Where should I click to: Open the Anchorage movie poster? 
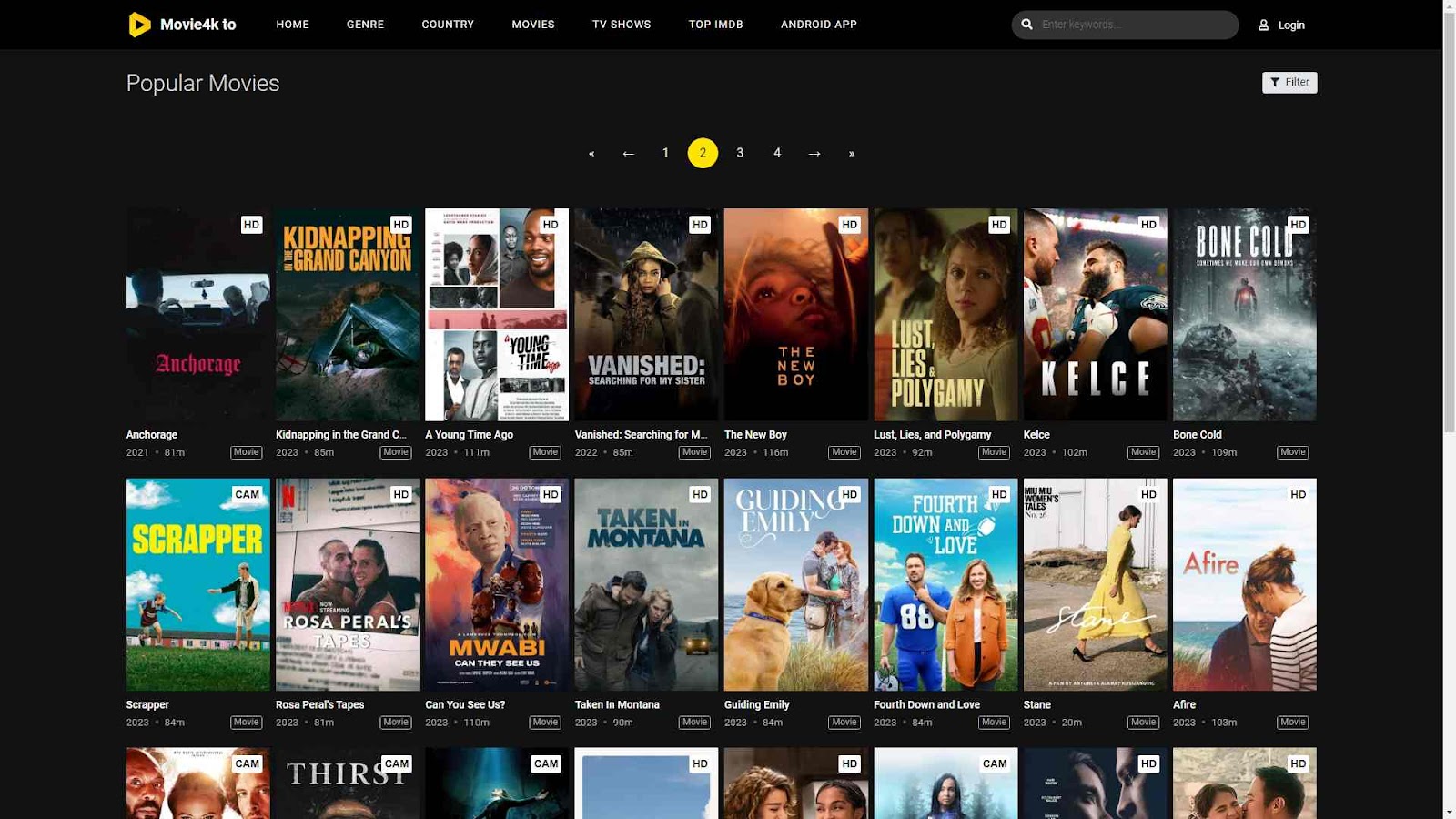(198, 315)
